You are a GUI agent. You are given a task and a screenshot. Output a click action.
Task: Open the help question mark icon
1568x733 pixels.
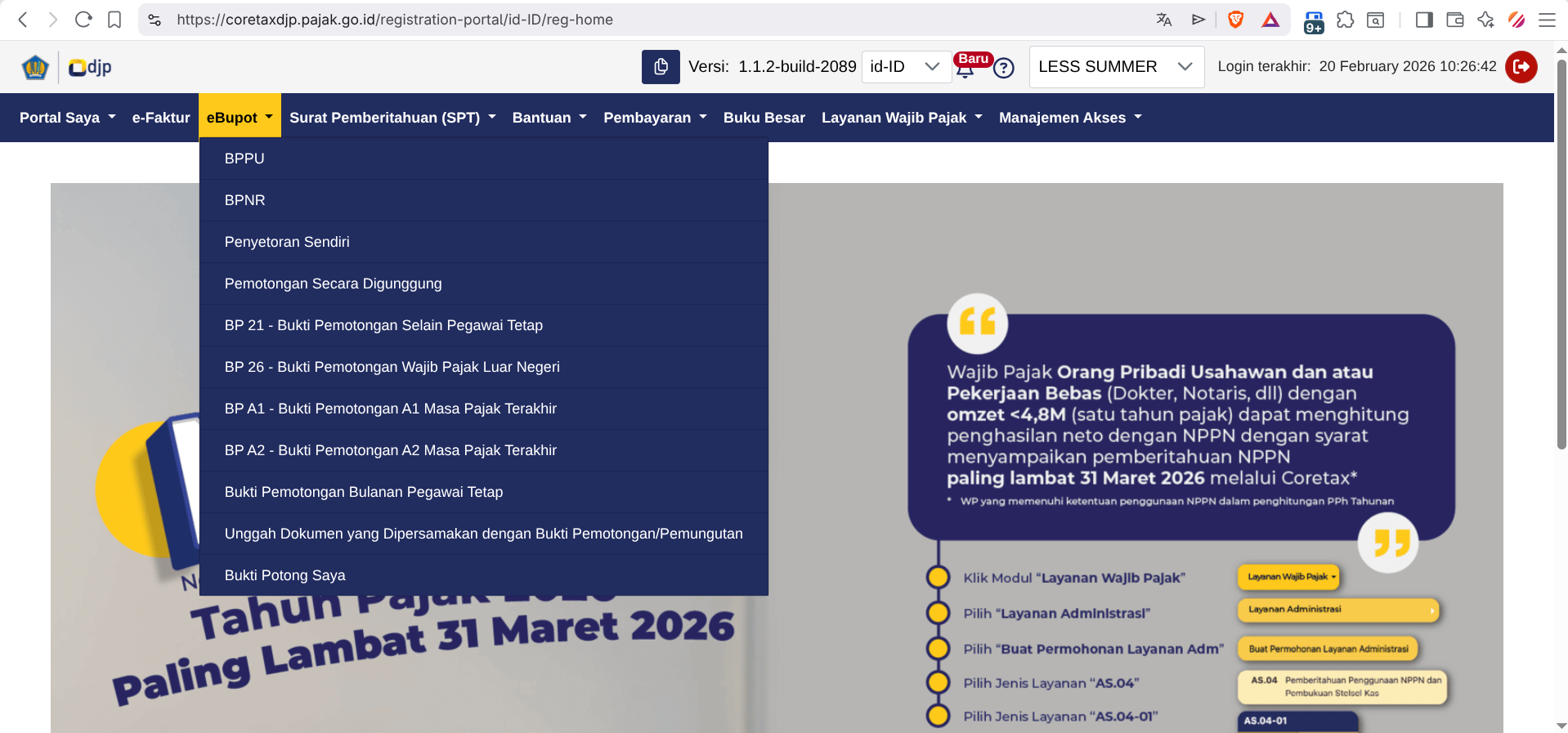1004,68
